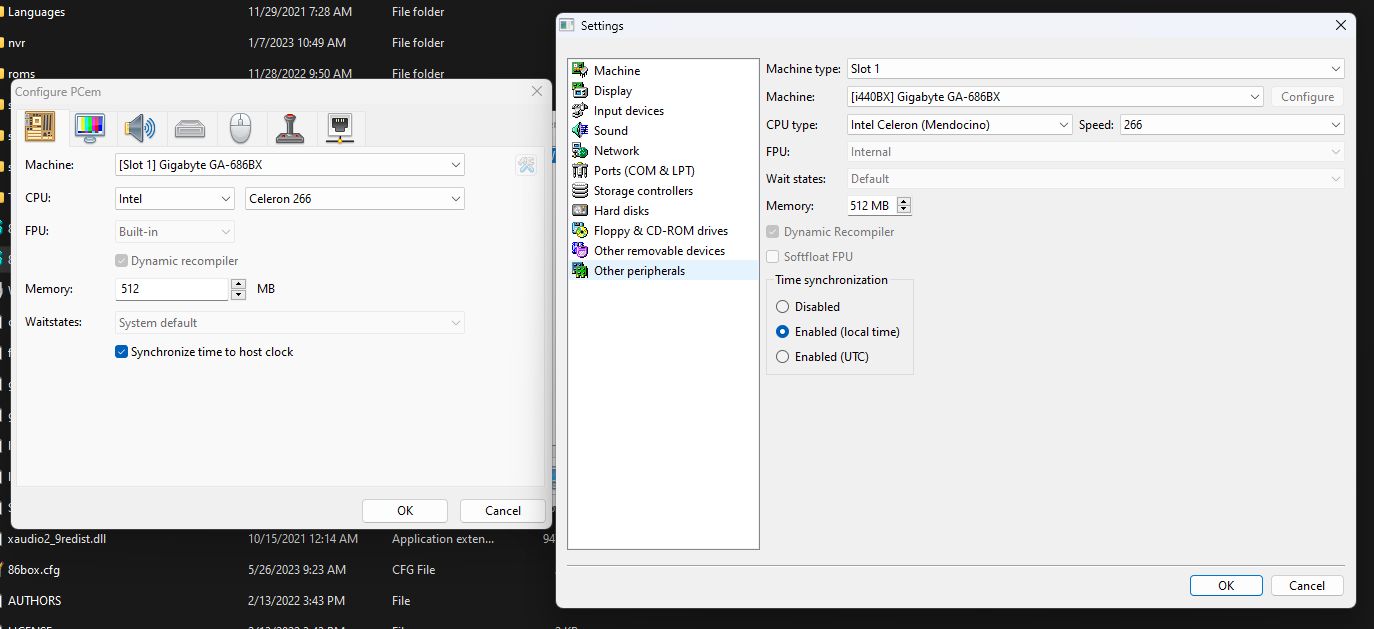Choose Disabled under Time synchronization
Image resolution: width=1374 pixels, height=629 pixels.
click(782, 307)
